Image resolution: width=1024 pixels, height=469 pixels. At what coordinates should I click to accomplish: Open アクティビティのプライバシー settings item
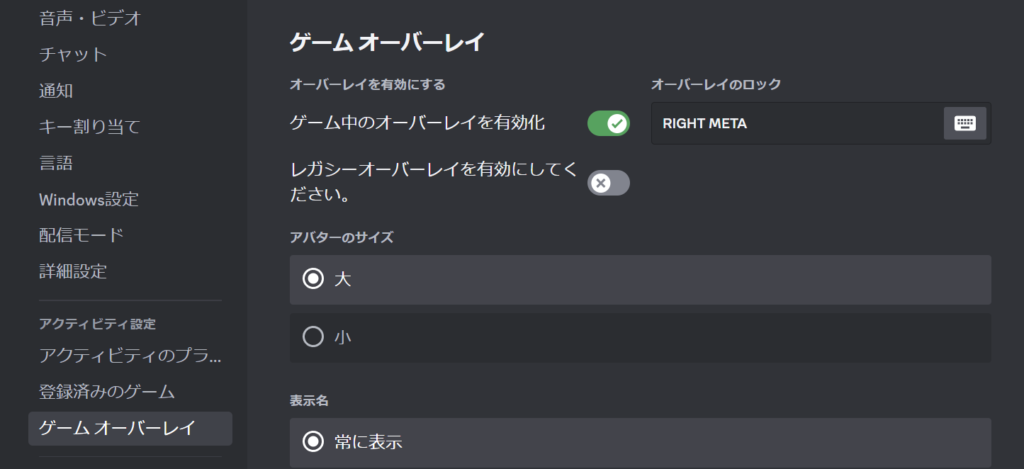point(130,356)
